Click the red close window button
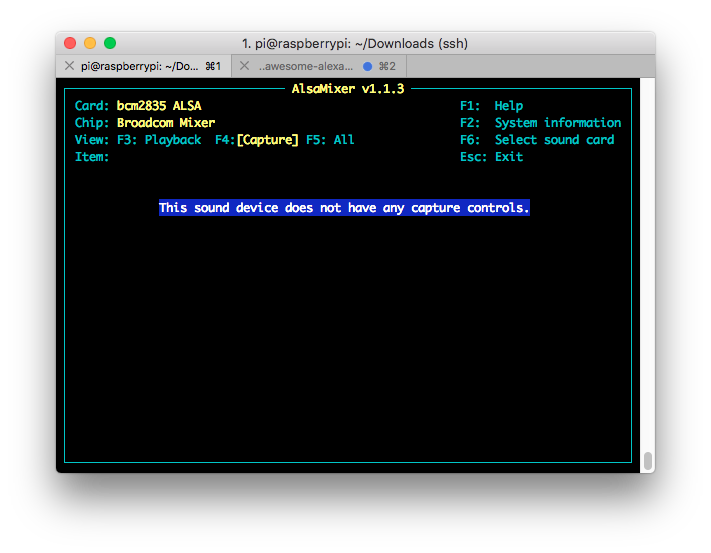This screenshot has height=553, width=711. point(70,43)
